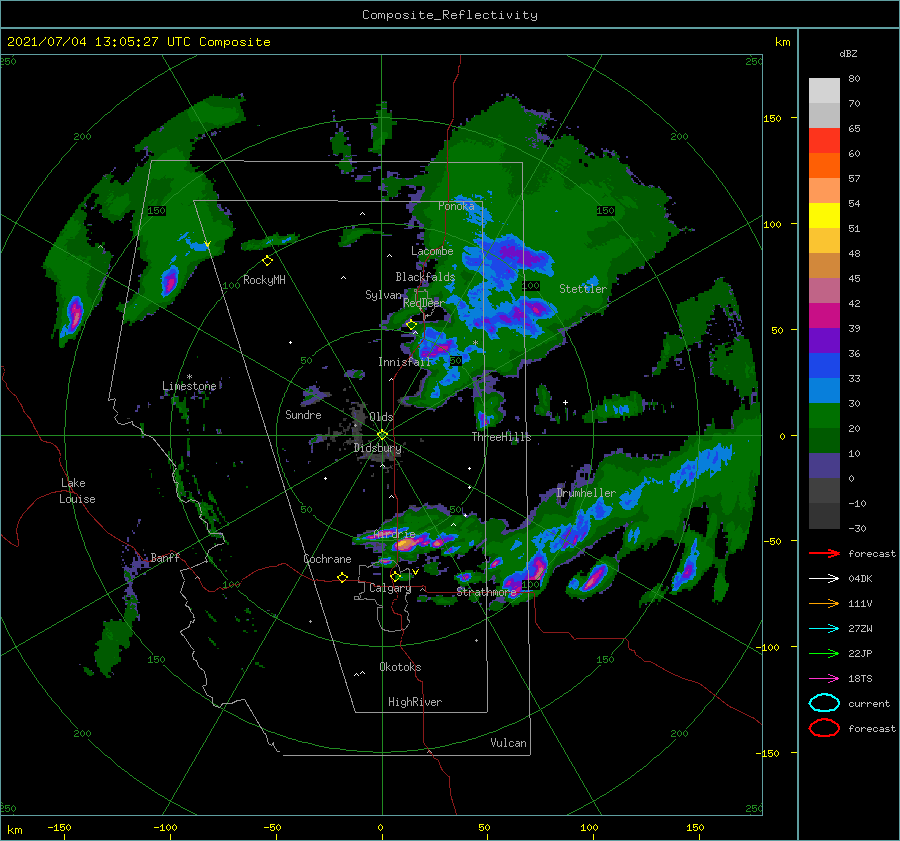Click the magenta 39–42 dBZ color swatch
900x841 pixels.
pyautogui.click(x=824, y=316)
